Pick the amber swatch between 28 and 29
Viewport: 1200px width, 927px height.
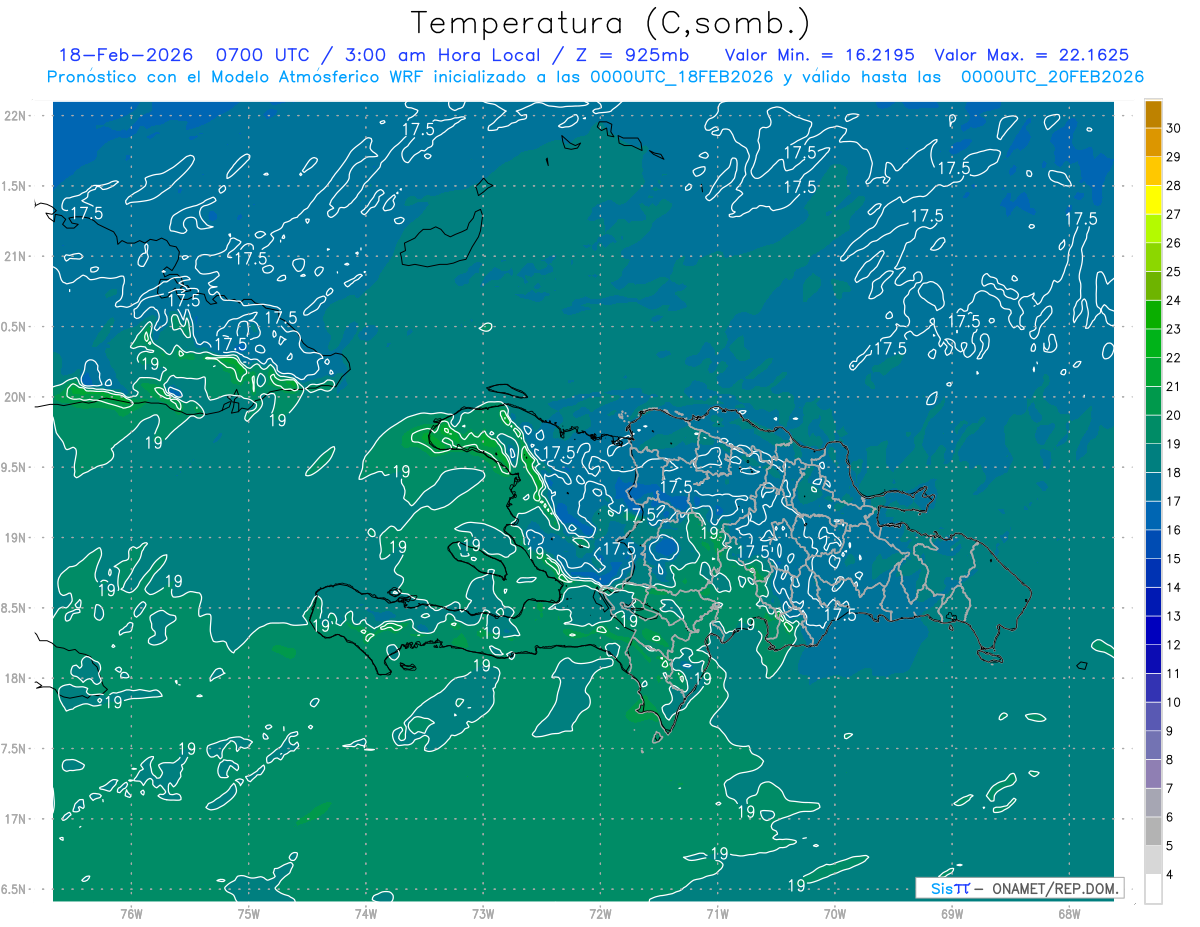[x=1153, y=172]
